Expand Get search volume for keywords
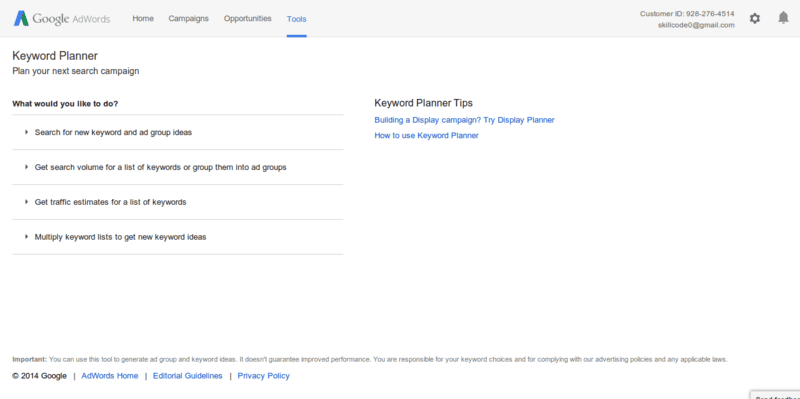Screen dimensions: 800x399 pyautogui.click(x=178, y=167)
